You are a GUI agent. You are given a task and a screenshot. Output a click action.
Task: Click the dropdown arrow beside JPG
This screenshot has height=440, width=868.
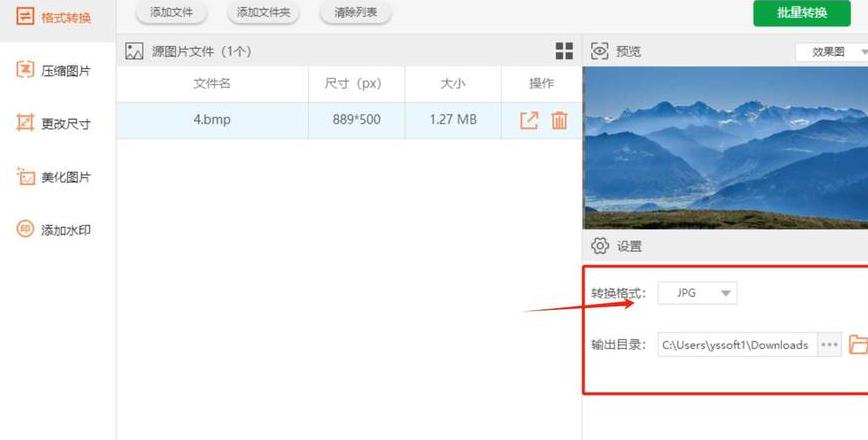pyautogui.click(x=726, y=293)
